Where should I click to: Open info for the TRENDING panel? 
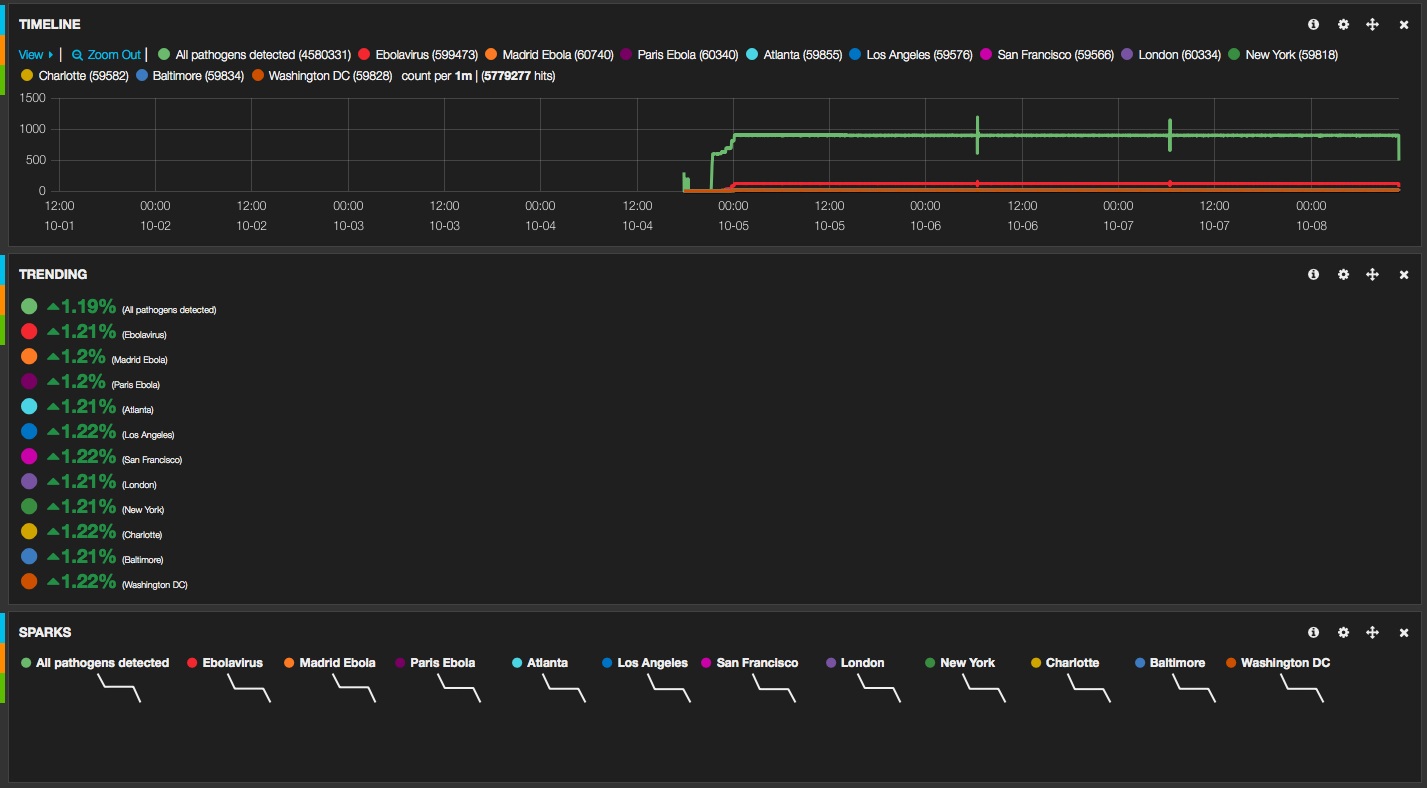tap(1313, 274)
